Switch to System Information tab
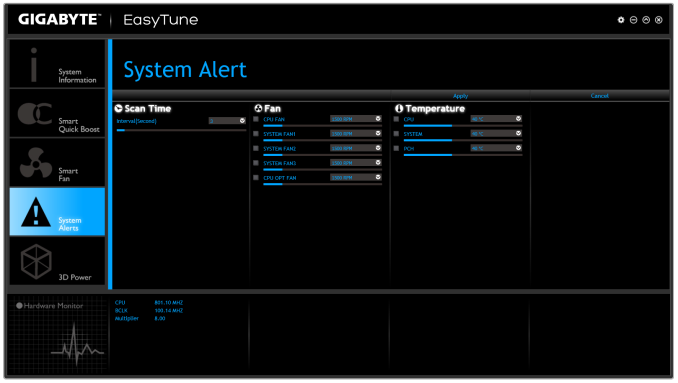Viewport: 678px width, 383px height. [57, 64]
